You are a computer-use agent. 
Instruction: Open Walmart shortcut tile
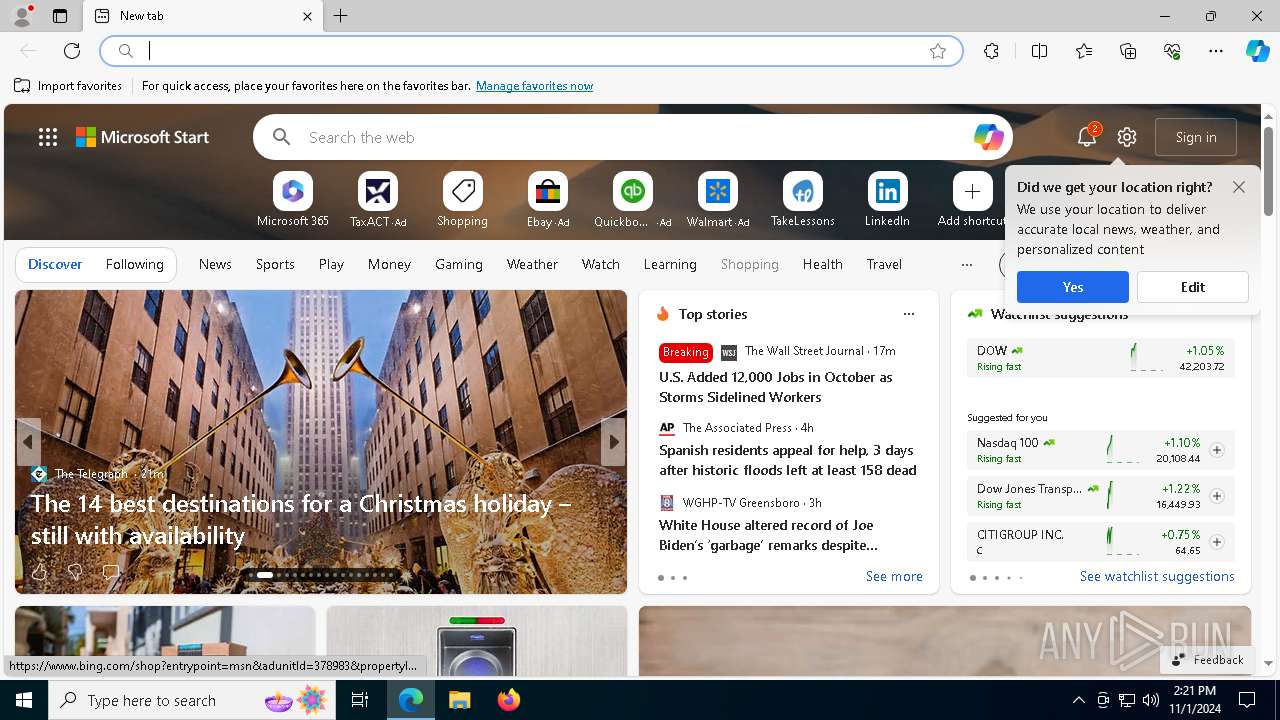coord(718,200)
